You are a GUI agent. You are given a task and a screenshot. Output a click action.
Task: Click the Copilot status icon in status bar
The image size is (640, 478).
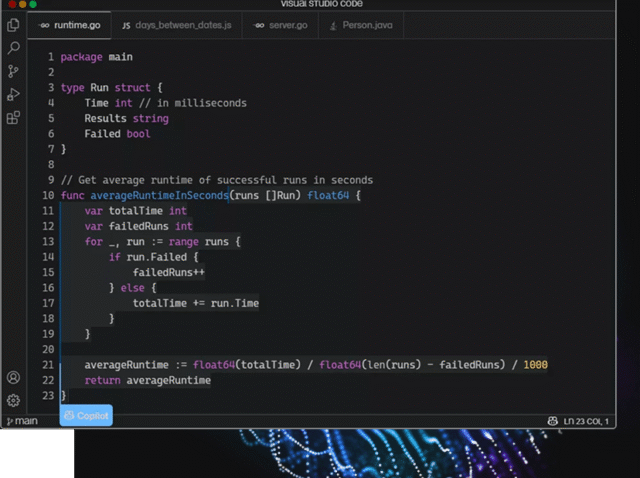(x=552, y=421)
